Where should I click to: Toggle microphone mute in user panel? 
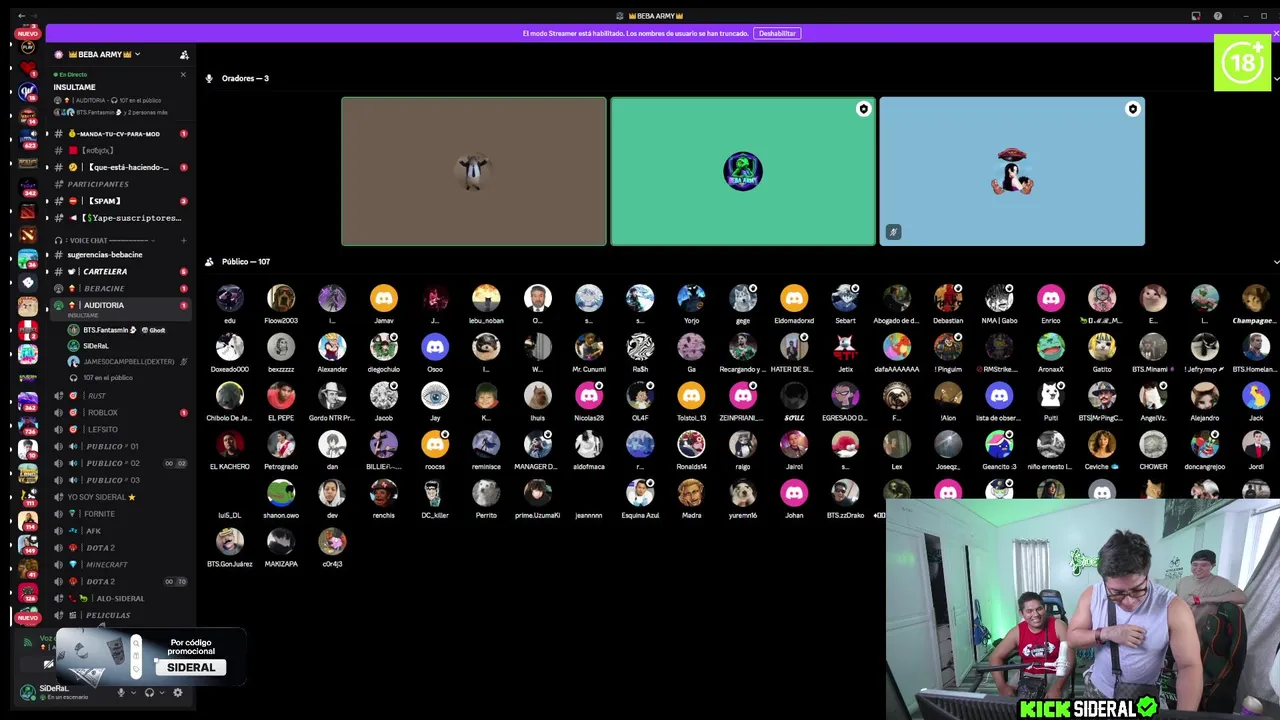coord(121,692)
